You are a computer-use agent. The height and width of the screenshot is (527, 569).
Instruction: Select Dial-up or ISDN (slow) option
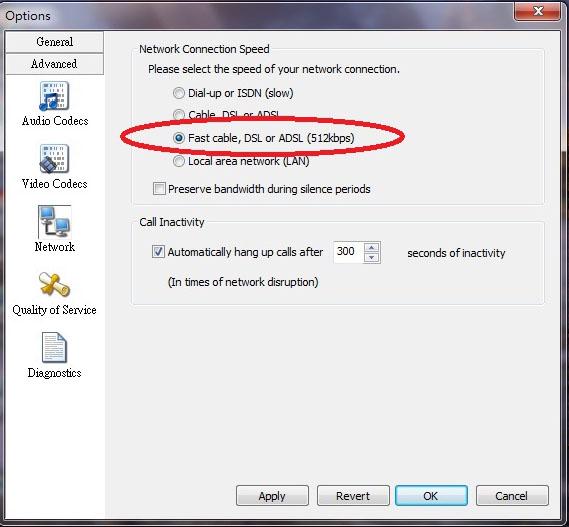tap(179, 93)
